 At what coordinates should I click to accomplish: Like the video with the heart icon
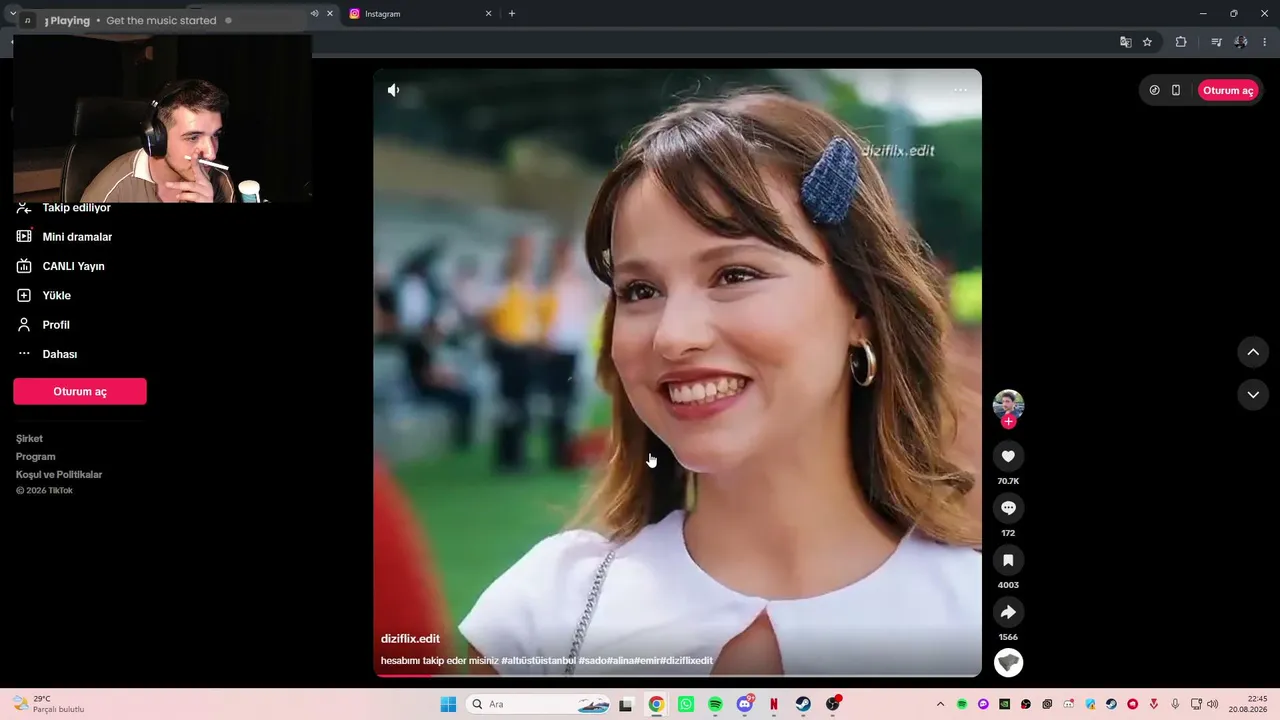(x=1008, y=456)
